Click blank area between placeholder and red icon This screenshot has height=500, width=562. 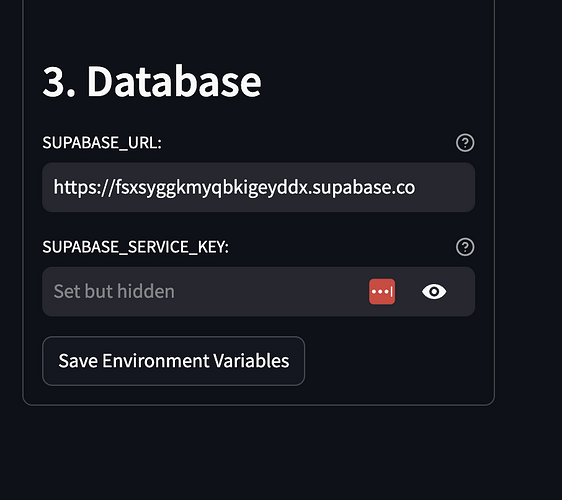click(272, 291)
